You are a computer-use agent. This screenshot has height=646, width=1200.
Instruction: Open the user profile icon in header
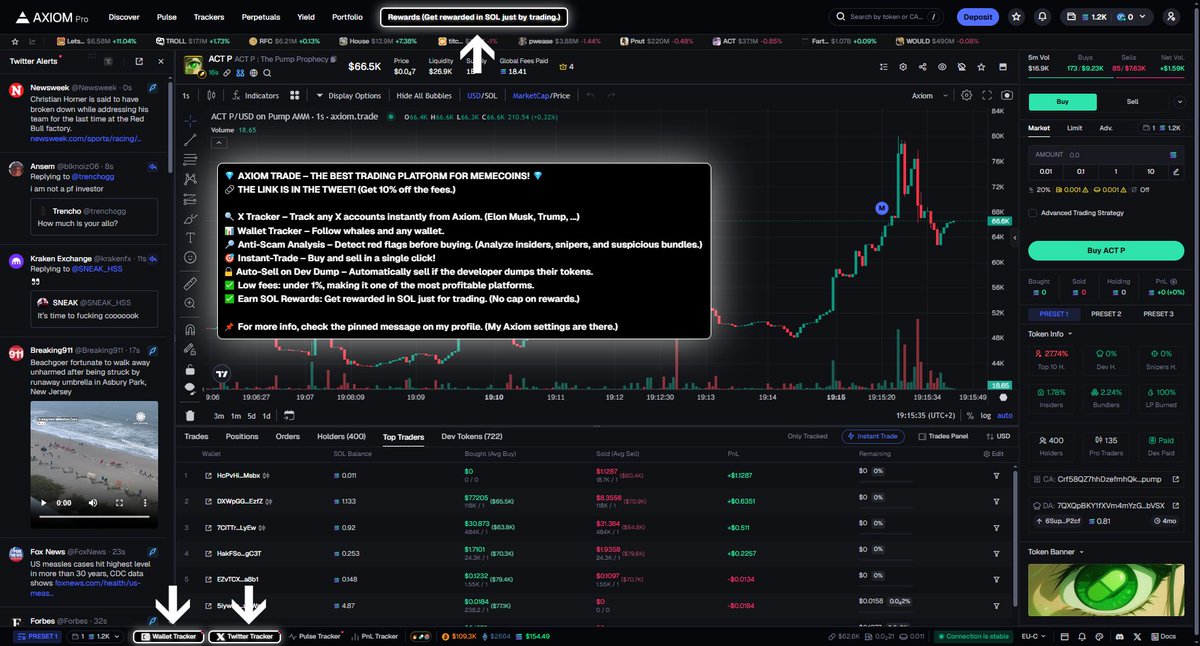coord(1171,17)
